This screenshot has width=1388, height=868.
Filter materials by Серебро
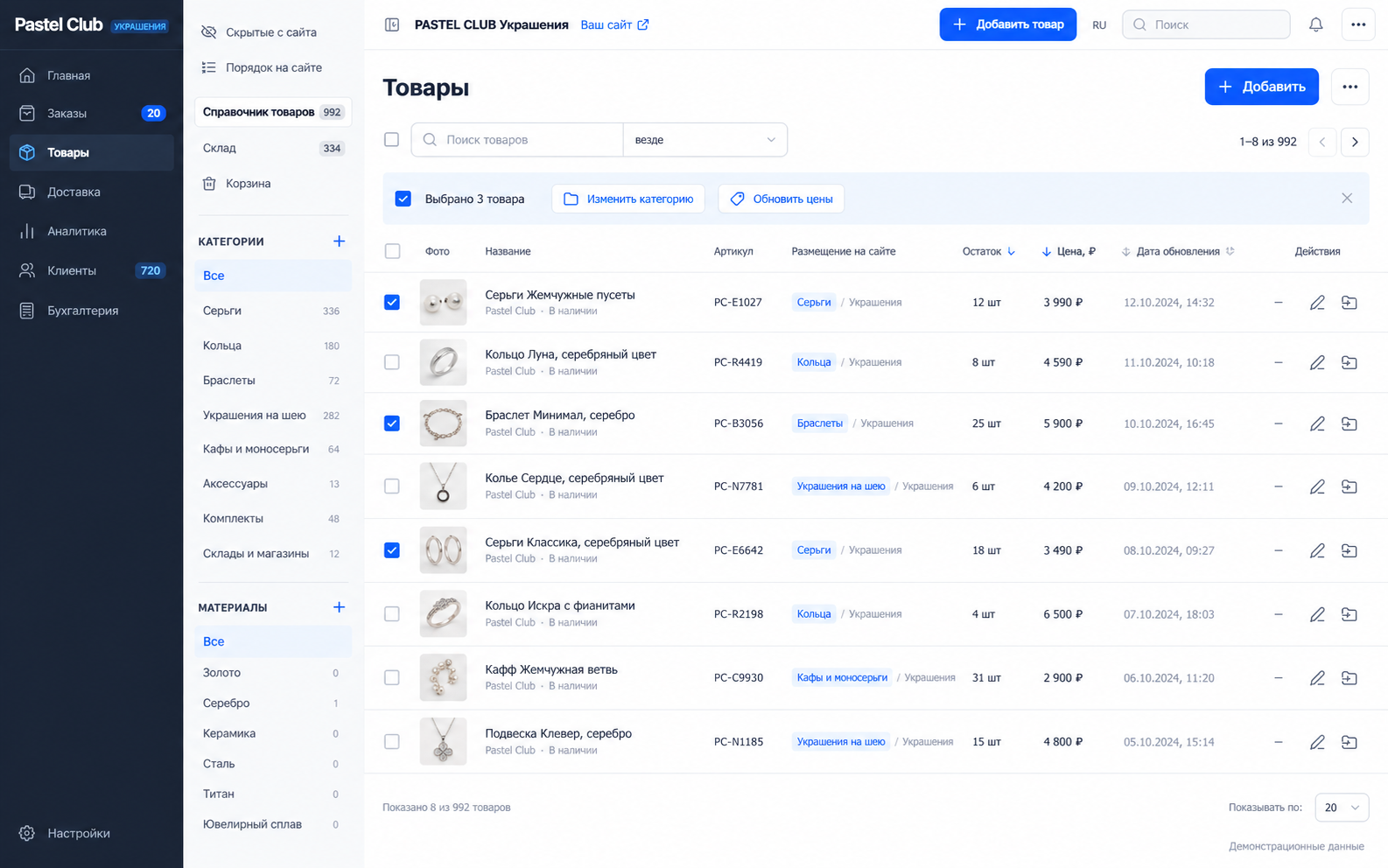(x=272, y=703)
